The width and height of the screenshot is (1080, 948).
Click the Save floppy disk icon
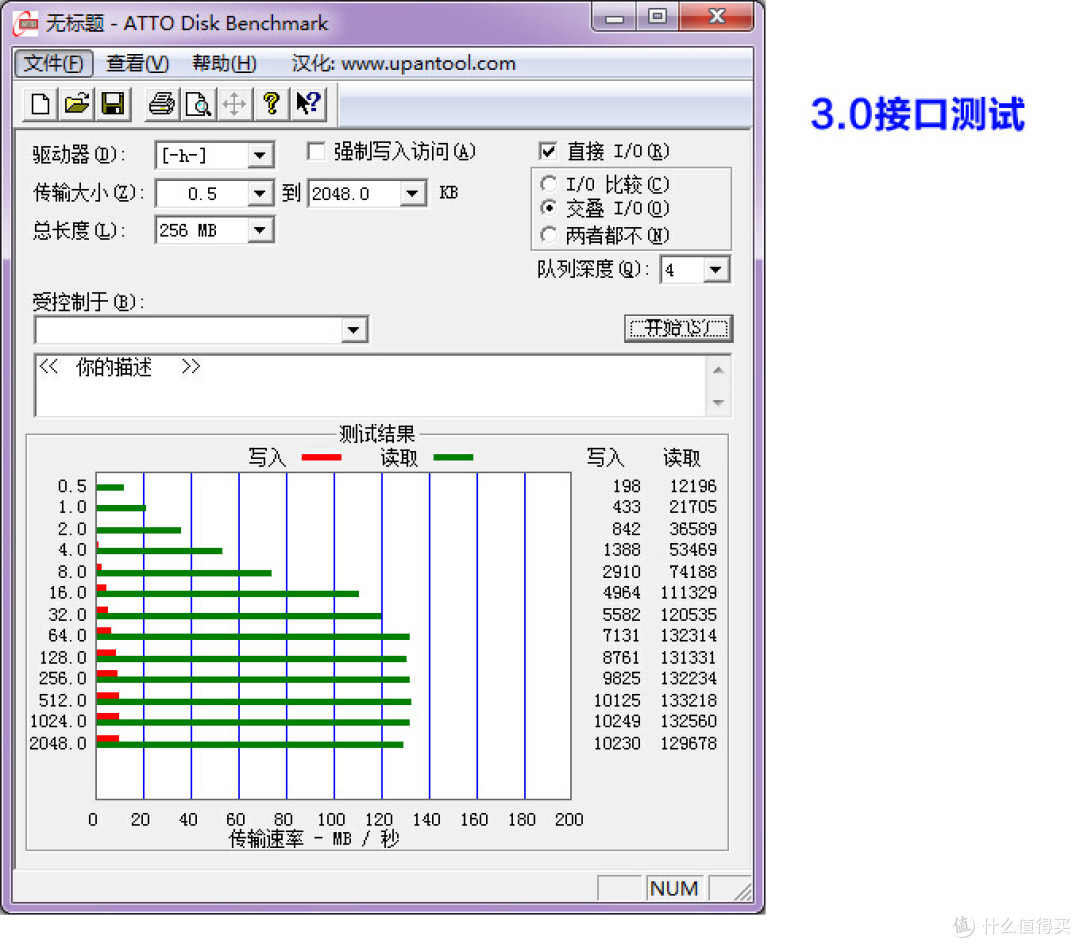[112, 104]
